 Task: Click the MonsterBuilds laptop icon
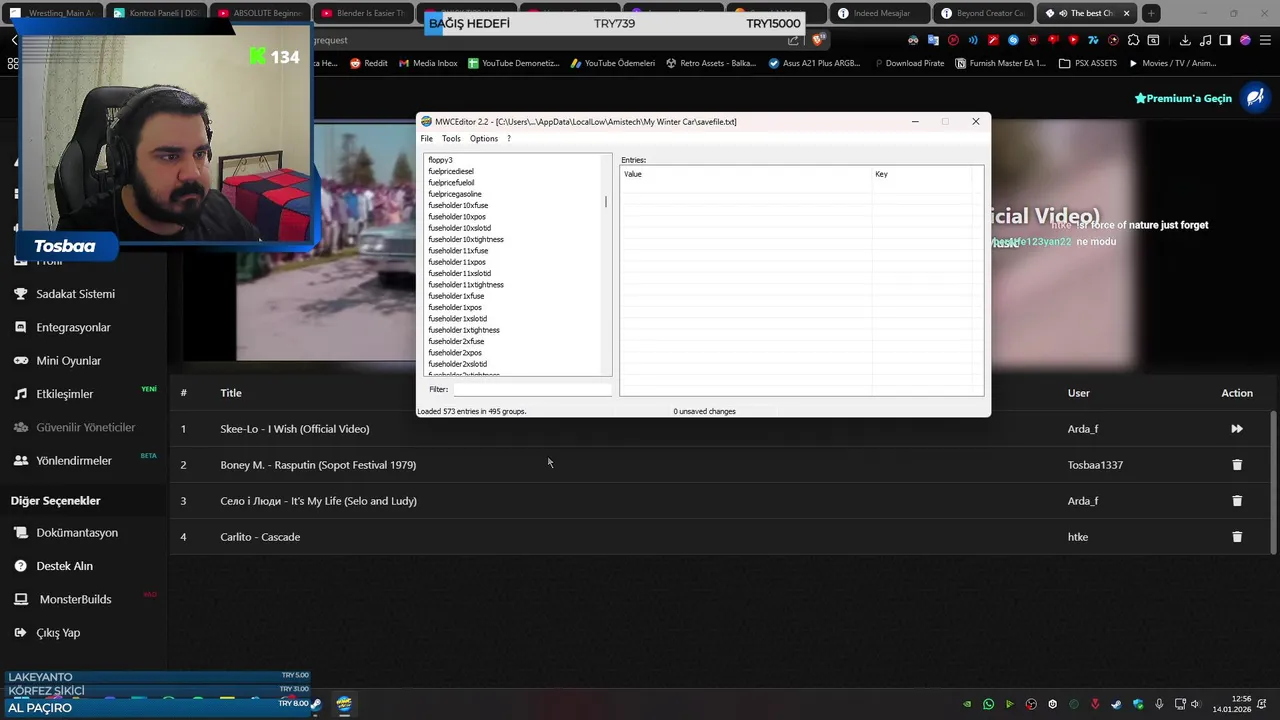20,599
